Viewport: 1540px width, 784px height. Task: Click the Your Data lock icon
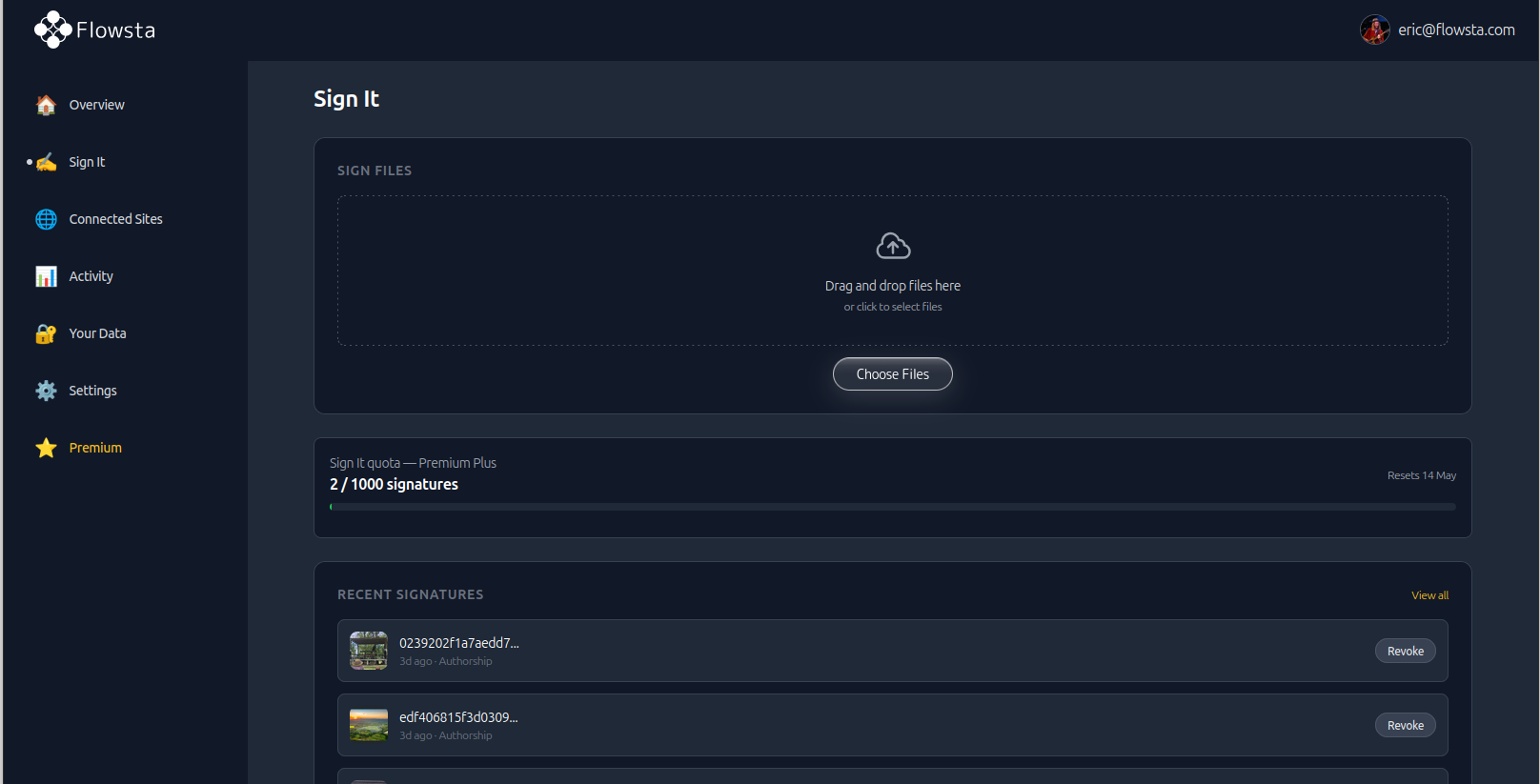coord(46,333)
